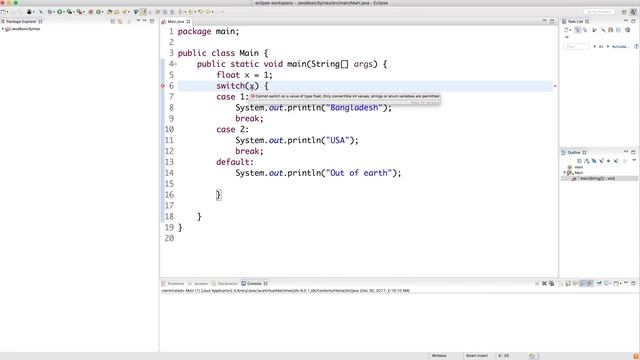Toggle Focus on Workweek in Task List
This screenshot has height=360, width=640.
[x=594, y=30]
